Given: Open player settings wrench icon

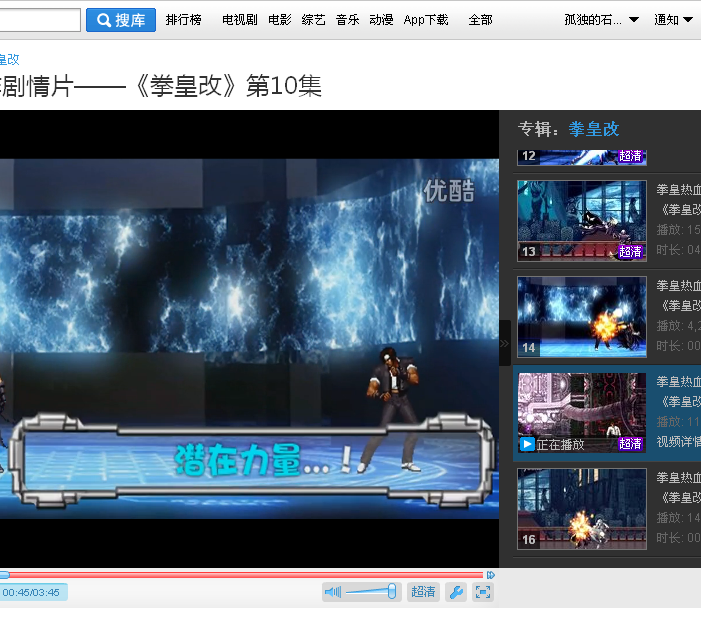Looking at the screenshot, I should click(456, 592).
